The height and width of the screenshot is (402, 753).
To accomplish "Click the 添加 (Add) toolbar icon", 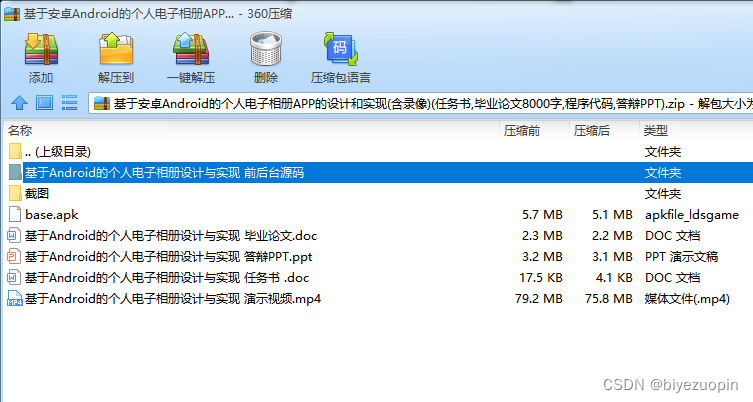I will tap(41, 49).
